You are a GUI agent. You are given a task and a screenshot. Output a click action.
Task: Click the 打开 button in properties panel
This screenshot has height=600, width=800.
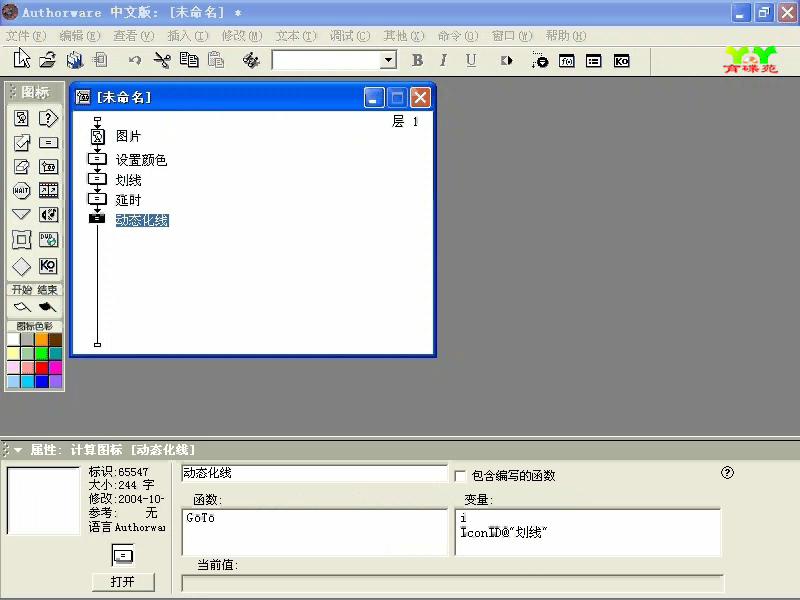(x=123, y=582)
